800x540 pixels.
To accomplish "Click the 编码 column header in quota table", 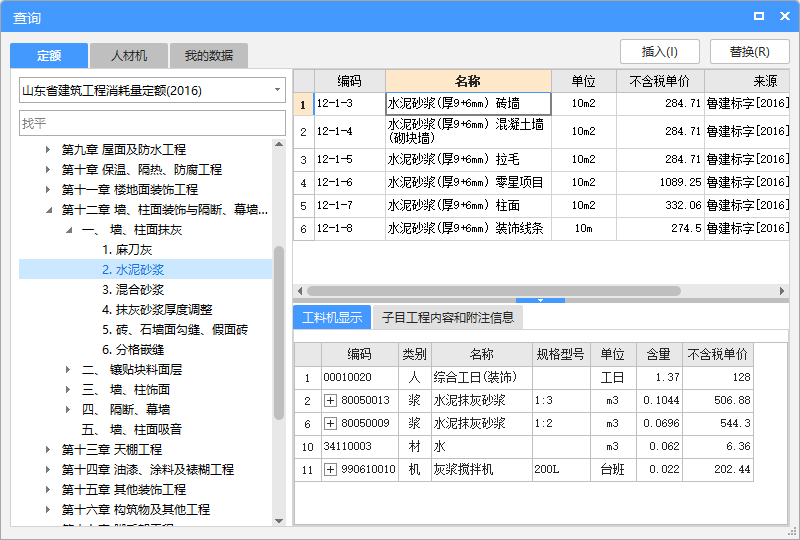I will (349, 81).
